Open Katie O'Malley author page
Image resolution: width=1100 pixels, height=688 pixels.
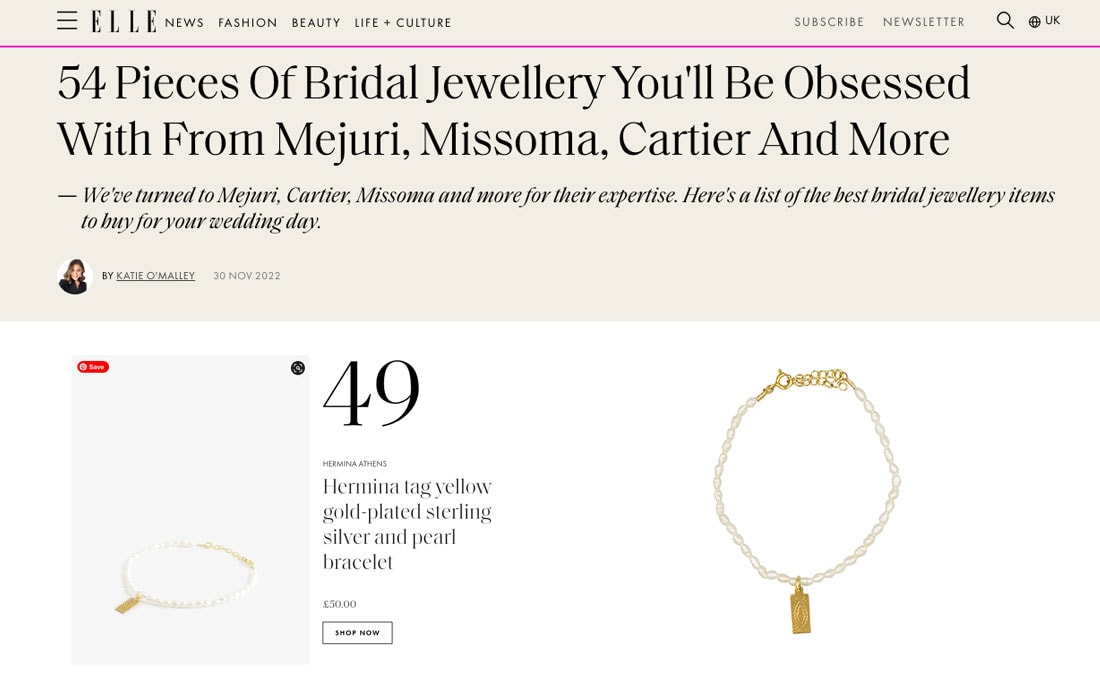click(x=155, y=276)
